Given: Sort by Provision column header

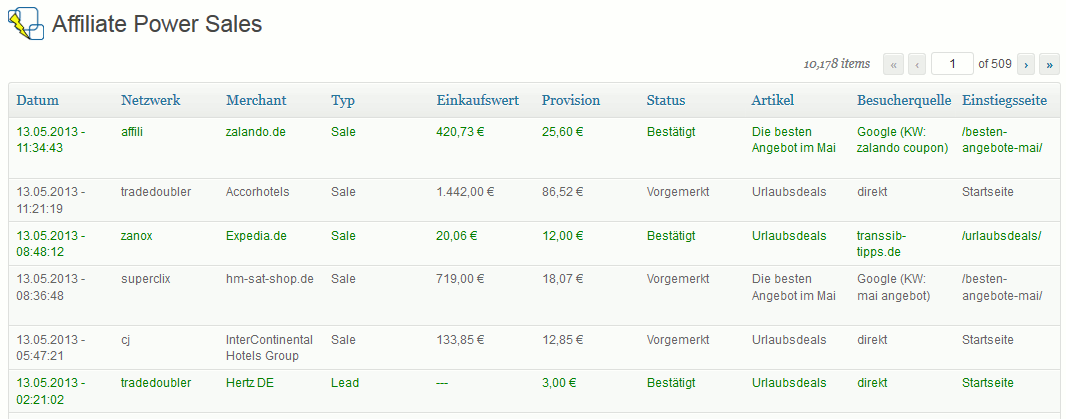Looking at the screenshot, I should (x=570, y=100).
